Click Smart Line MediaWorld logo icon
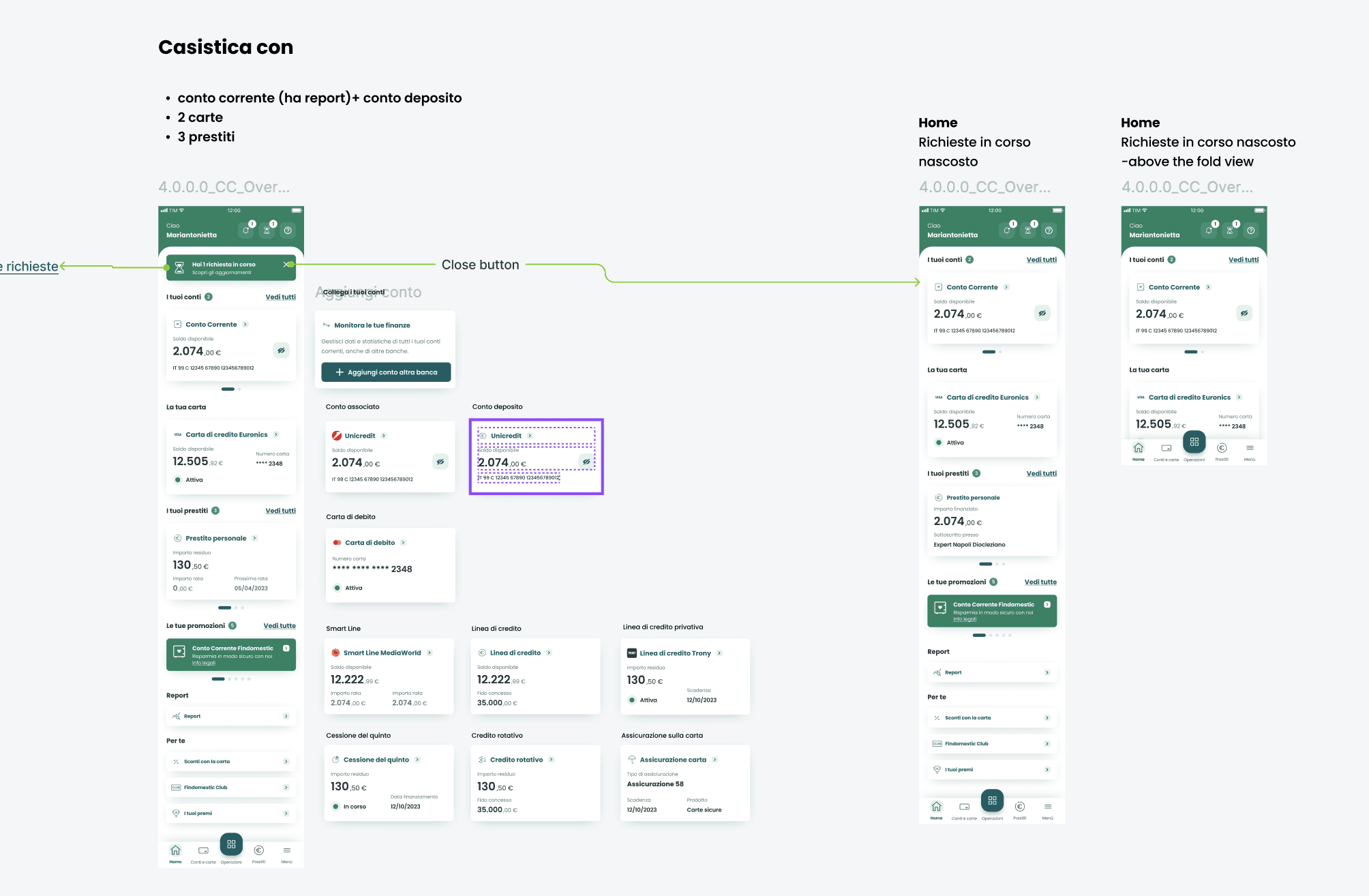 (335, 653)
